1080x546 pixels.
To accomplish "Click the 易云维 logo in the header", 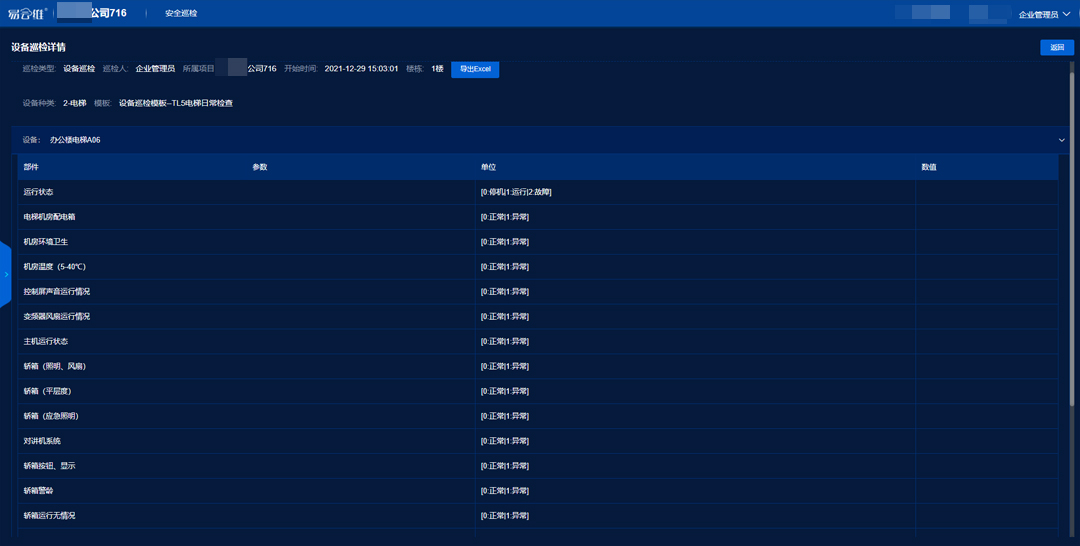I will [27, 14].
